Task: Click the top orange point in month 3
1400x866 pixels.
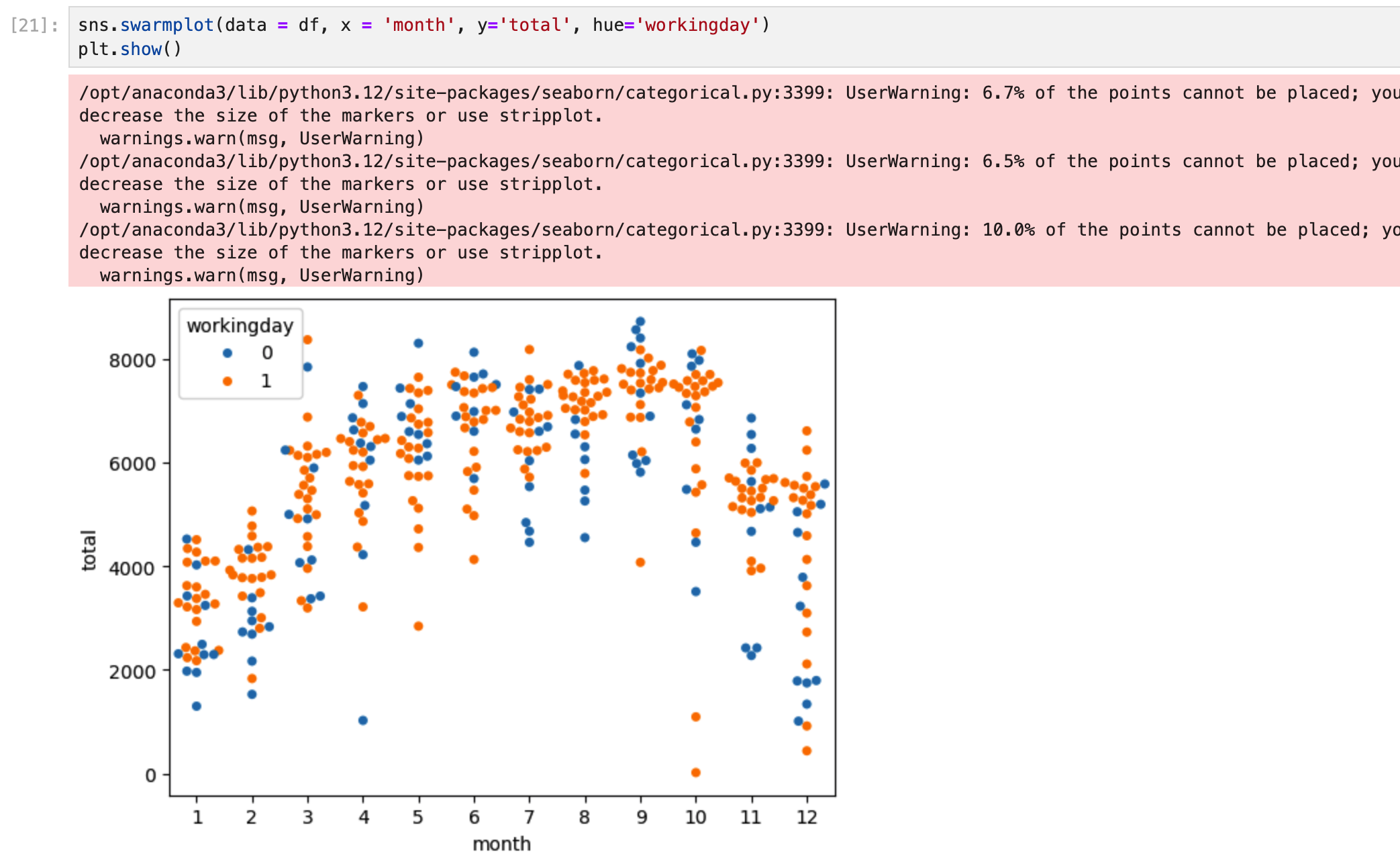Action: point(307,340)
